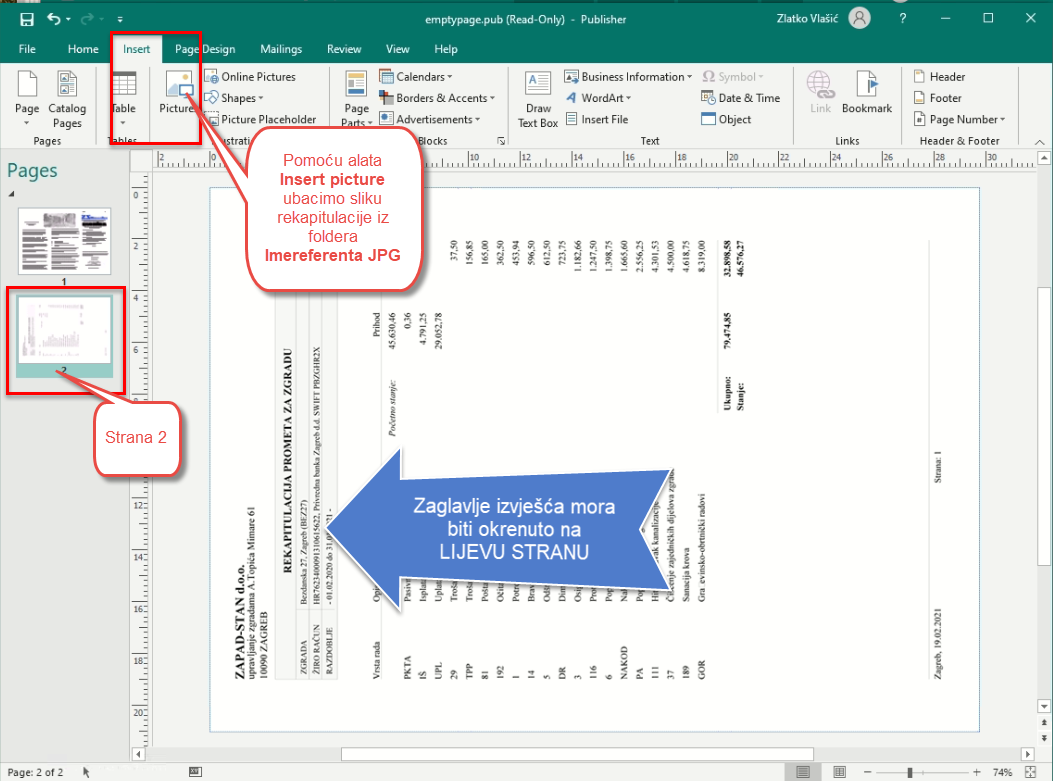Click the scroll right arrow
1053x781 pixels.
[x=1027, y=754]
